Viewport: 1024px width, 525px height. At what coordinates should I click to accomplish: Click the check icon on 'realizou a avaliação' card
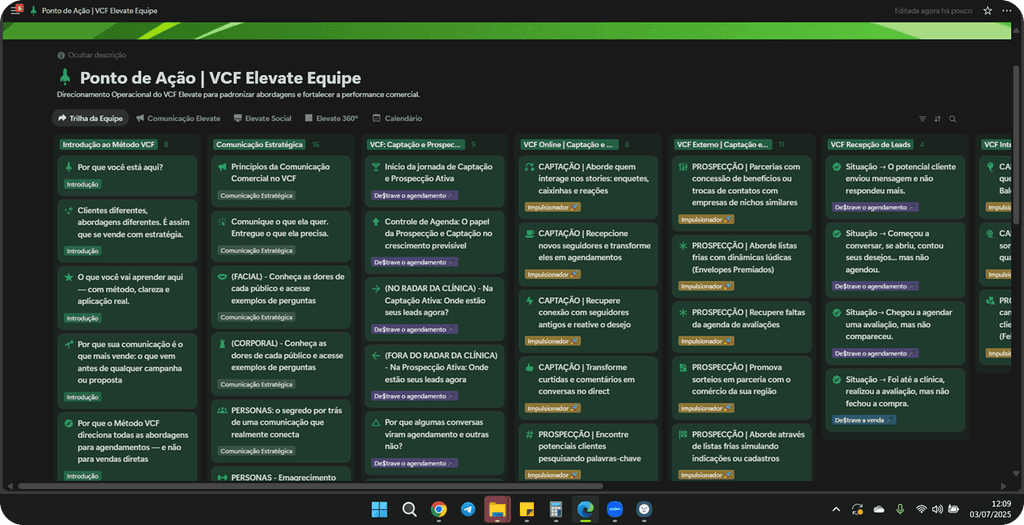837,379
